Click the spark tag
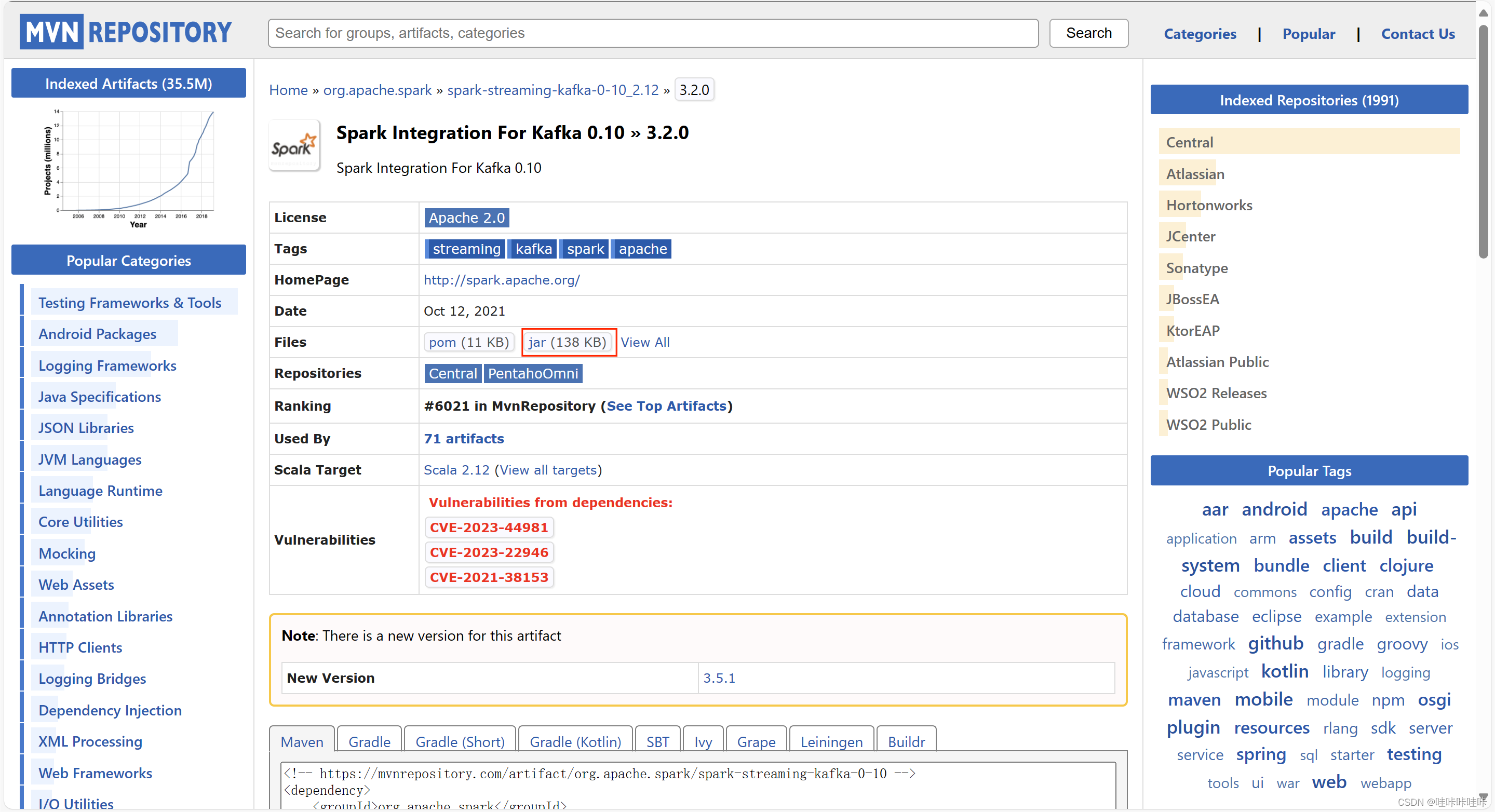Viewport: 1495px width, 812px height. [584, 249]
